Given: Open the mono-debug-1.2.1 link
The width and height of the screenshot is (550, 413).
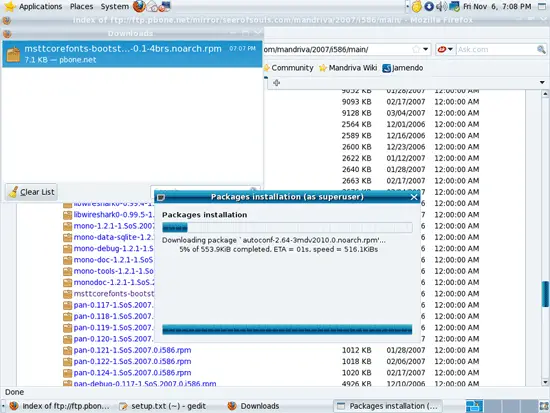Looking at the screenshot, I should [114, 248].
